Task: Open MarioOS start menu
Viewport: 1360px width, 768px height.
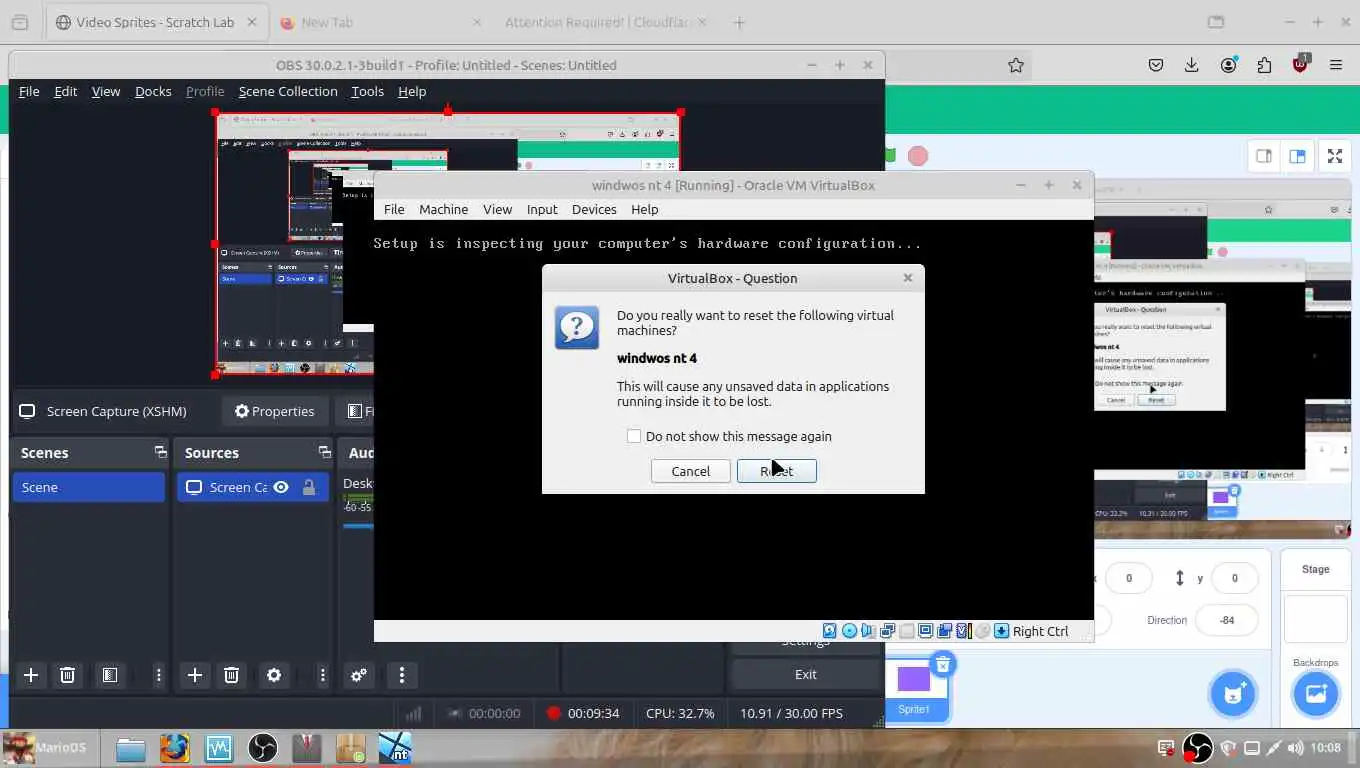Action: click(46, 748)
